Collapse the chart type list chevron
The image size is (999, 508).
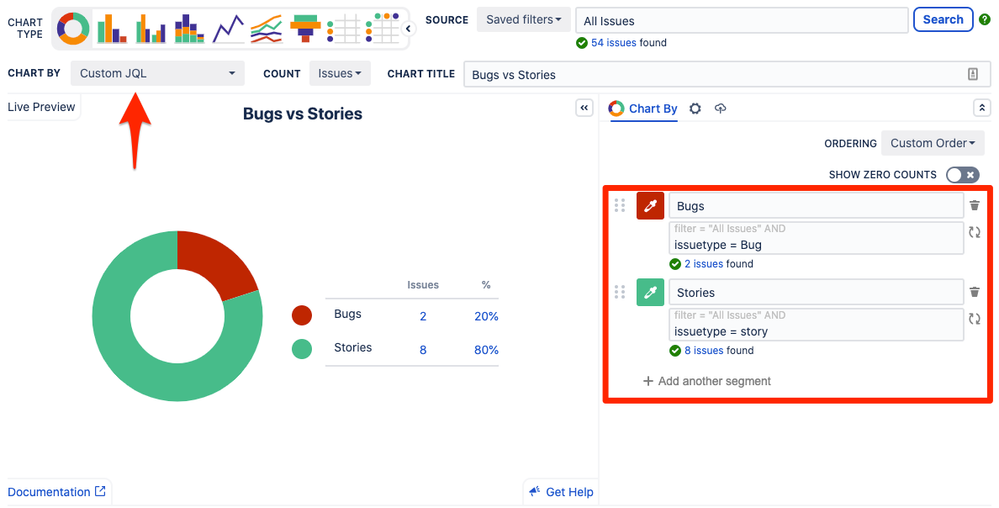click(x=408, y=29)
